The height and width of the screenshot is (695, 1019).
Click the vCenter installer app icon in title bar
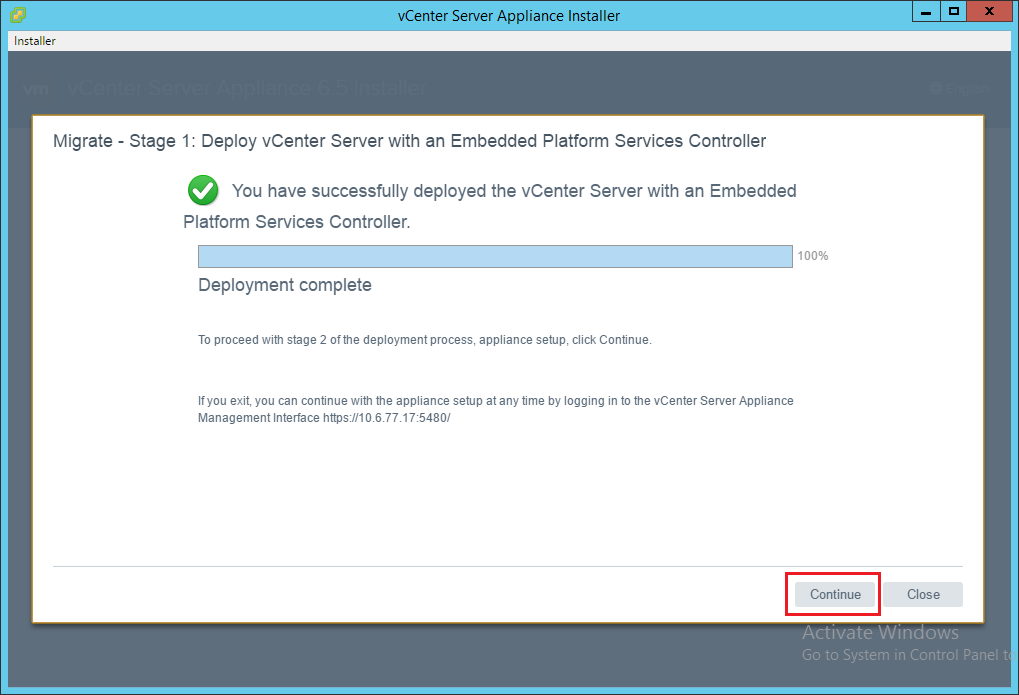[18, 14]
